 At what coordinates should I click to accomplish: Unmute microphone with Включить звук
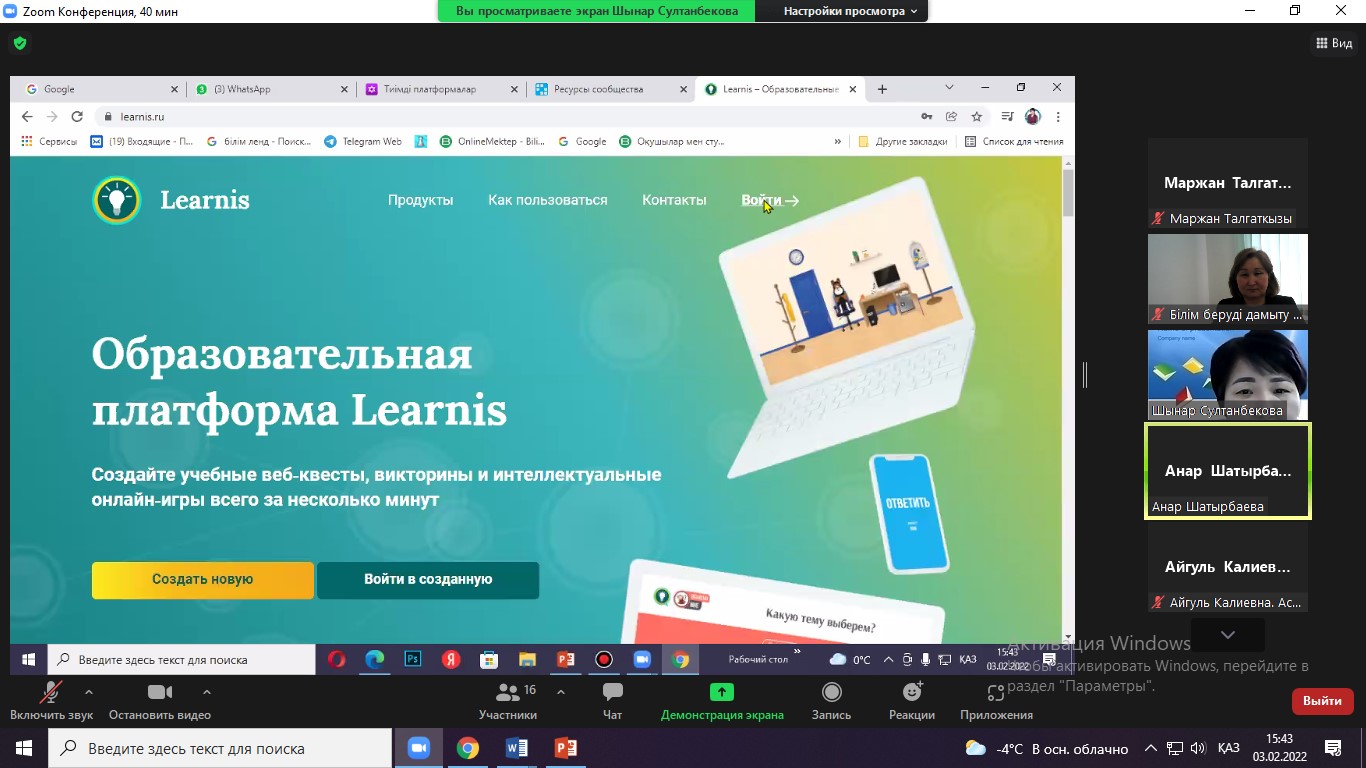click(x=51, y=701)
